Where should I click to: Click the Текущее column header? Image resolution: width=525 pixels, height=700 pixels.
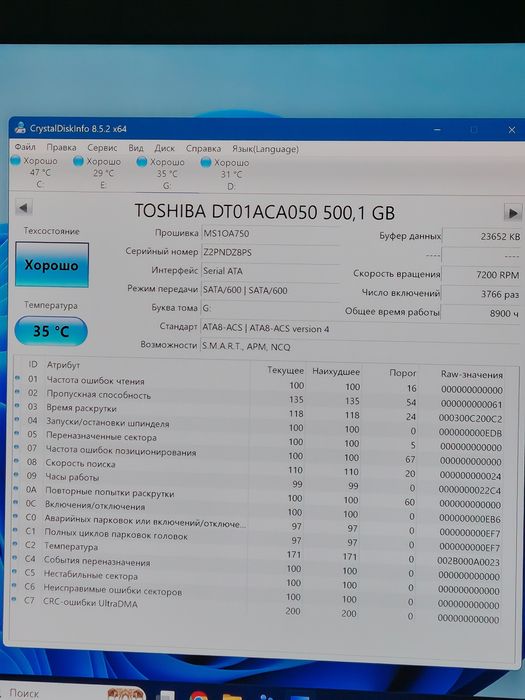click(286, 371)
